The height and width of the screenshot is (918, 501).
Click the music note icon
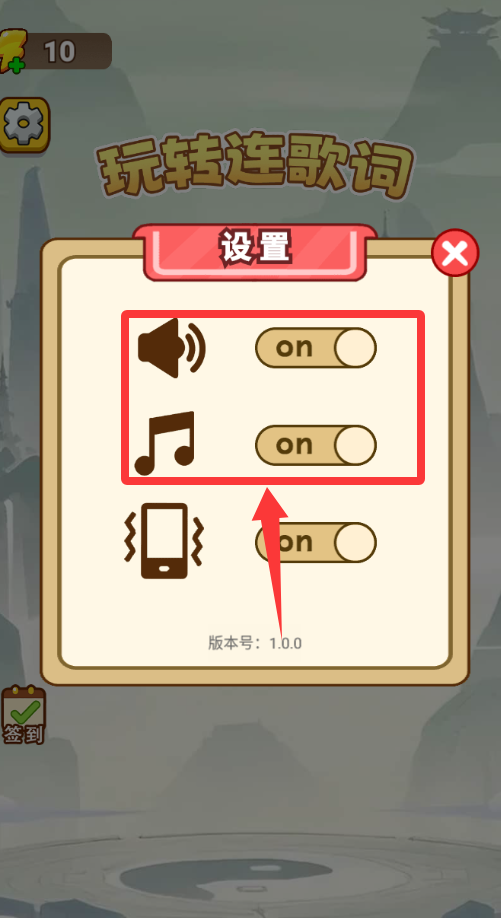[x=164, y=443]
